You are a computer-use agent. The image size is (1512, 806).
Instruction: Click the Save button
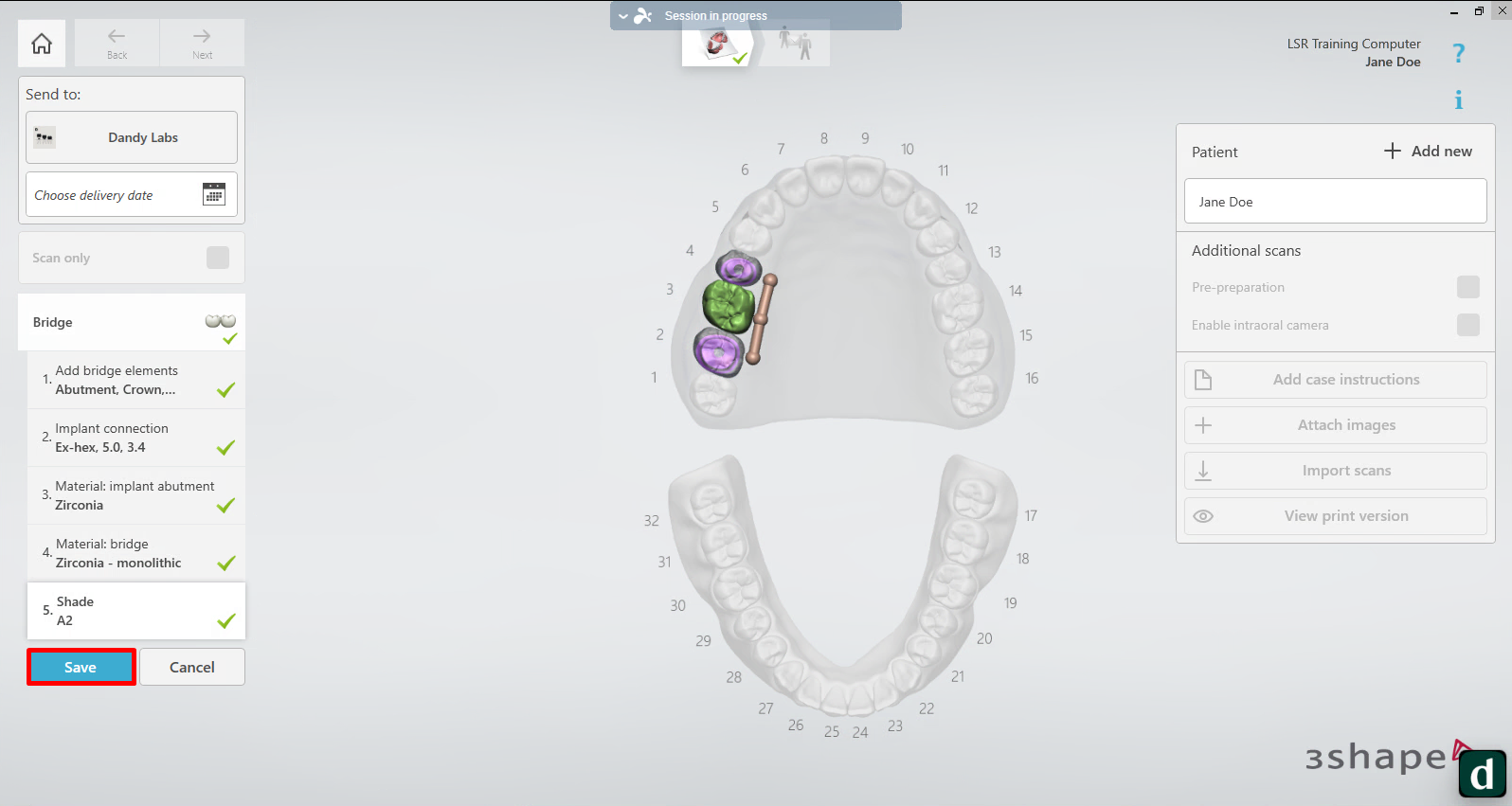point(81,667)
